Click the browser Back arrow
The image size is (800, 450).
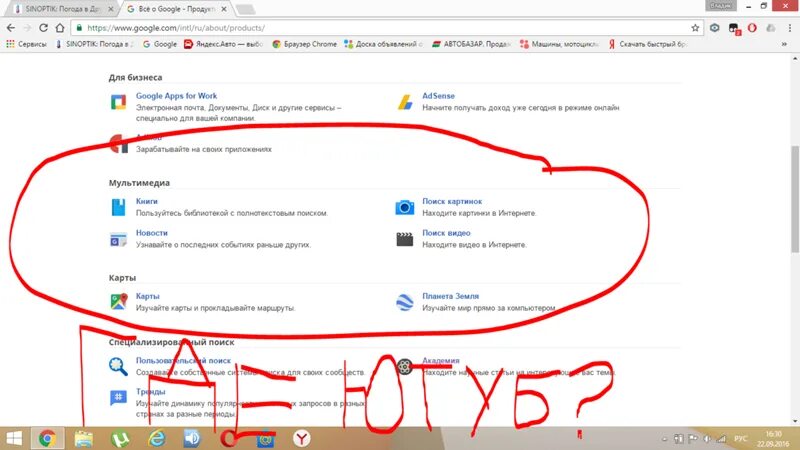(11, 28)
